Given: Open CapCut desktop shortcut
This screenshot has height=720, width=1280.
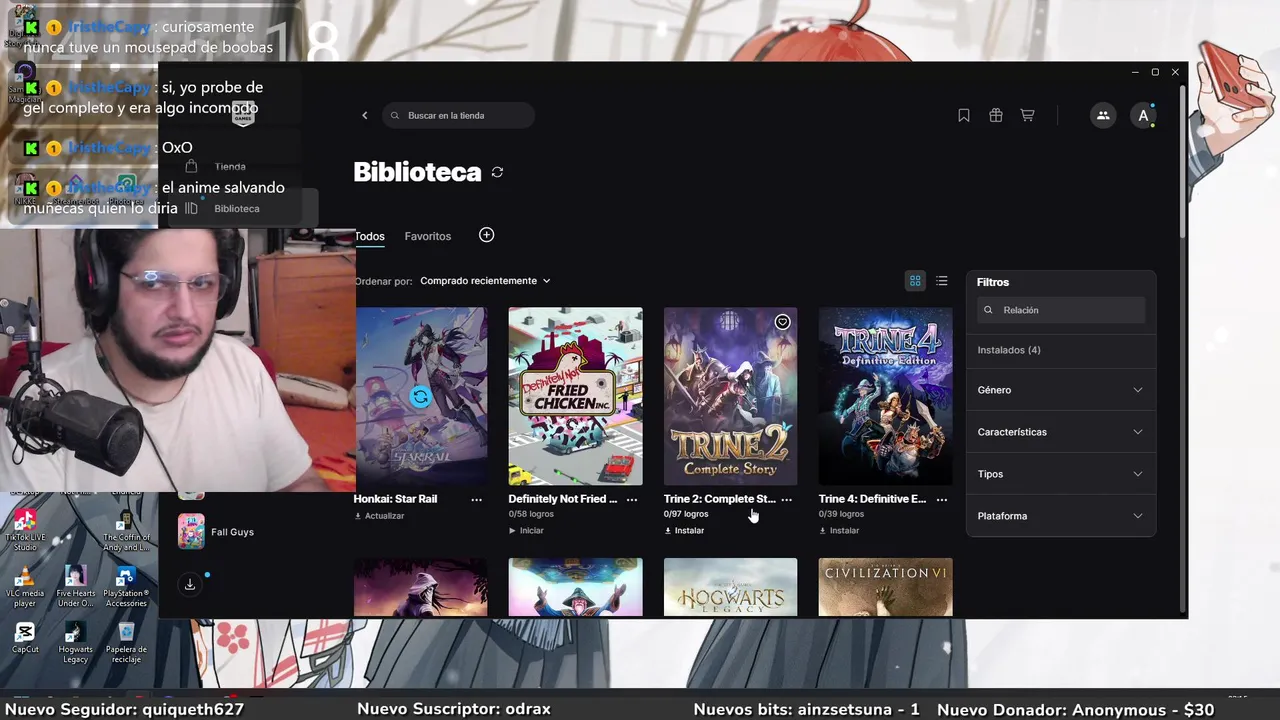Looking at the screenshot, I should coord(25,638).
